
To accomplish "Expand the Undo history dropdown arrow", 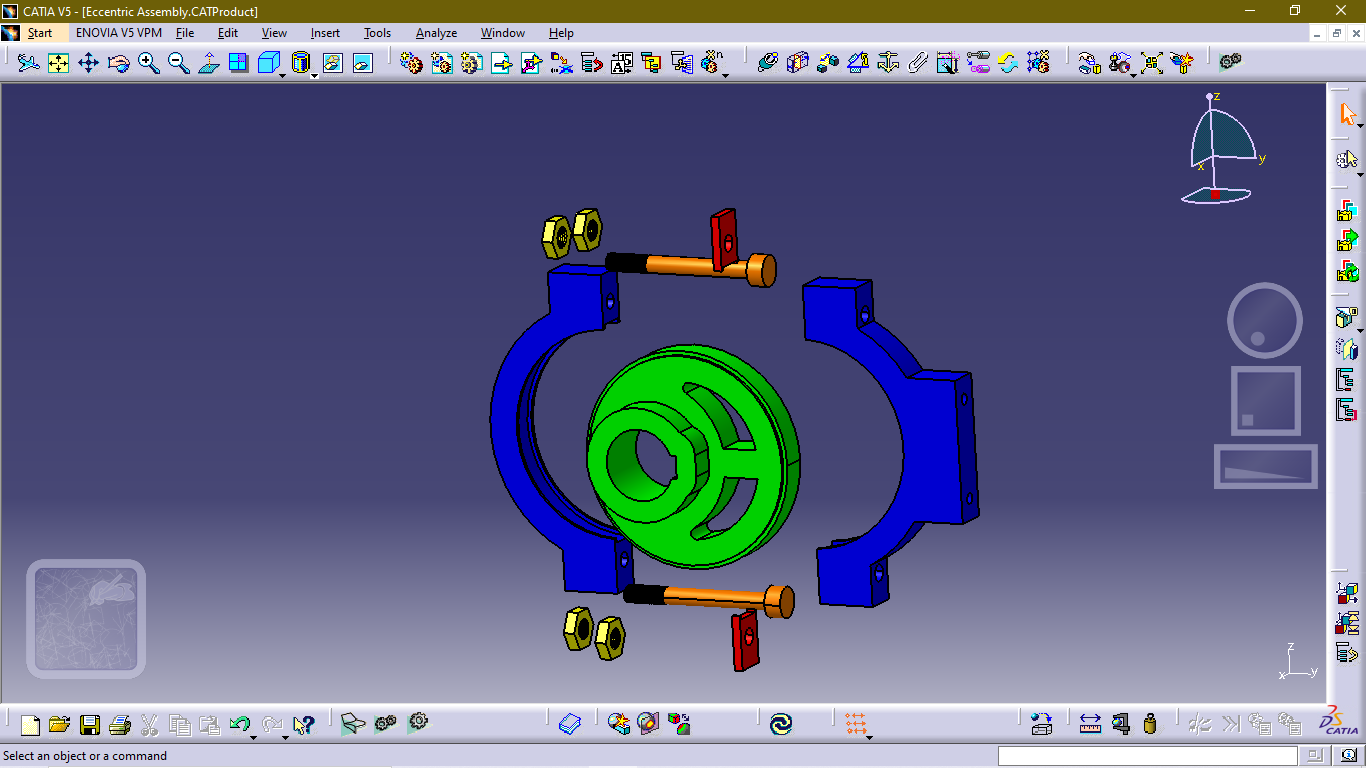I will click(x=254, y=738).
